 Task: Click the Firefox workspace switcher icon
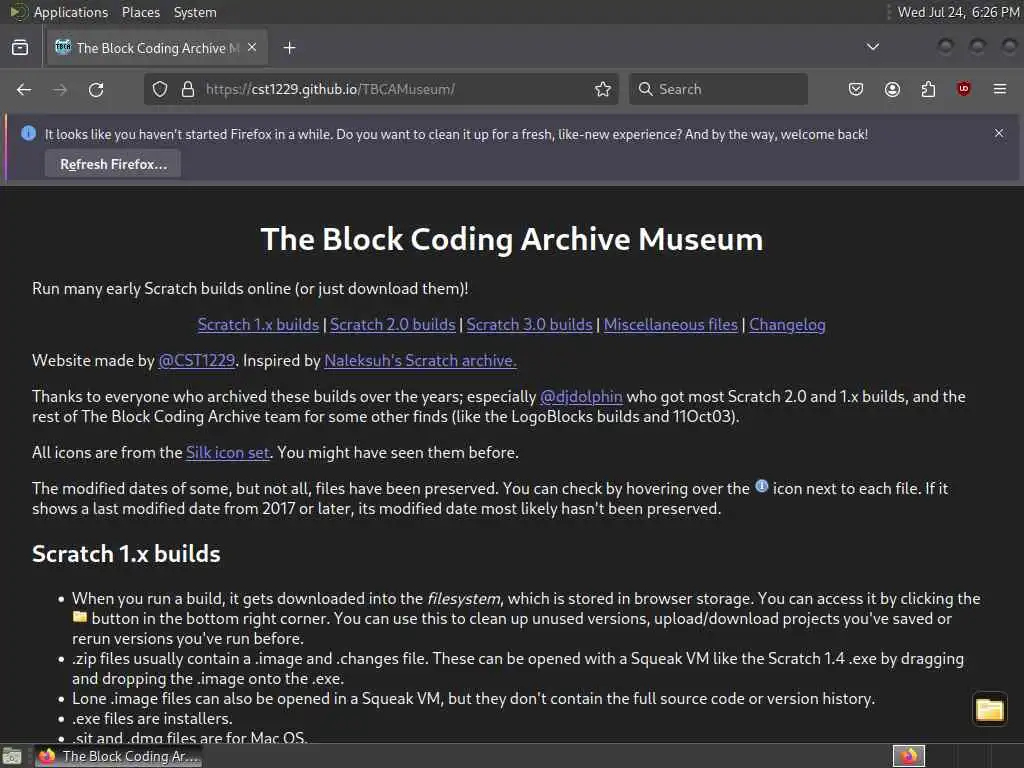point(909,756)
